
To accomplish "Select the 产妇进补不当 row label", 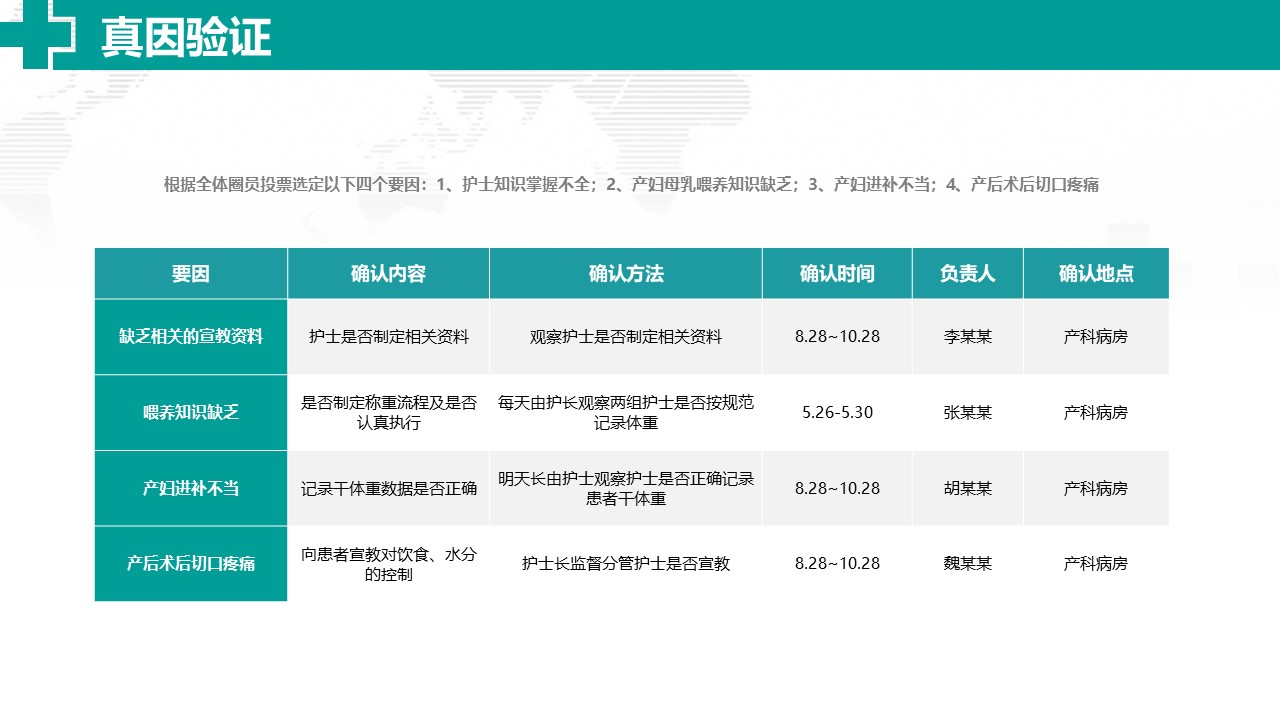I will (191, 489).
